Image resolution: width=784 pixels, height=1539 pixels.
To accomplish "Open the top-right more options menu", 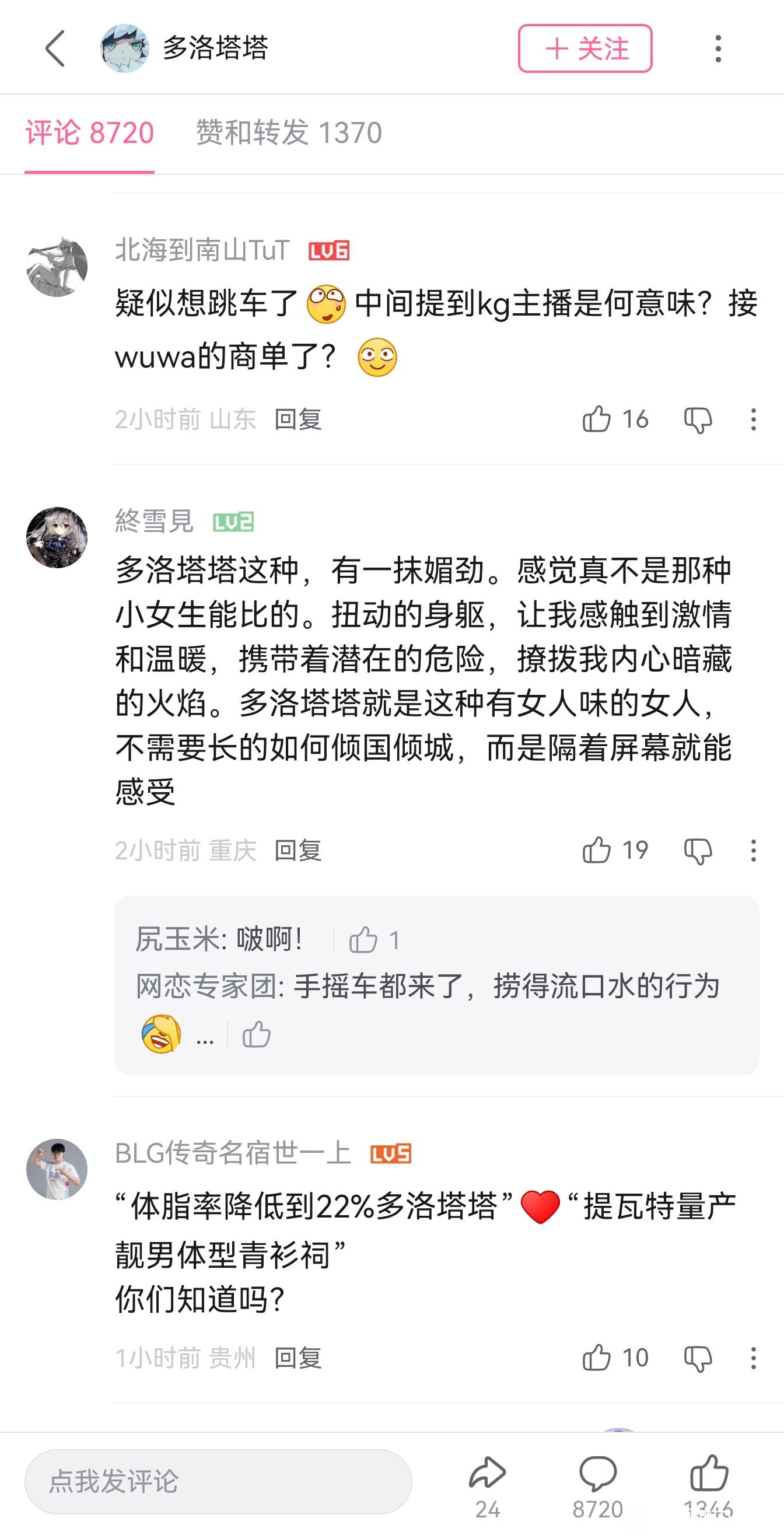I will tap(717, 48).
